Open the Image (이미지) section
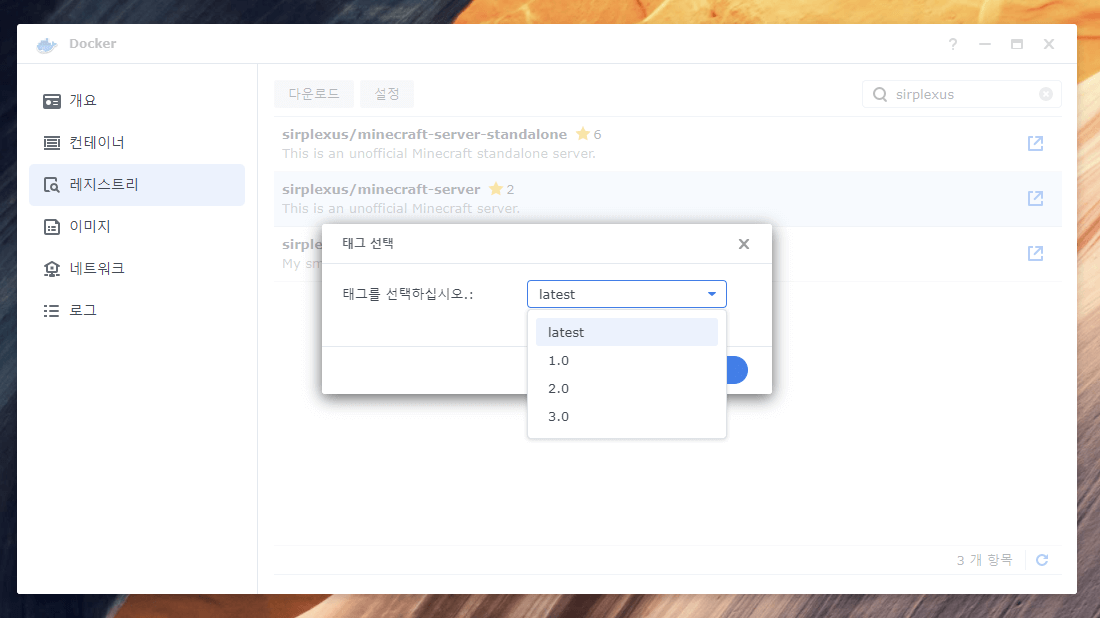This screenshot has height=618, width=1100. coord(137,227)
